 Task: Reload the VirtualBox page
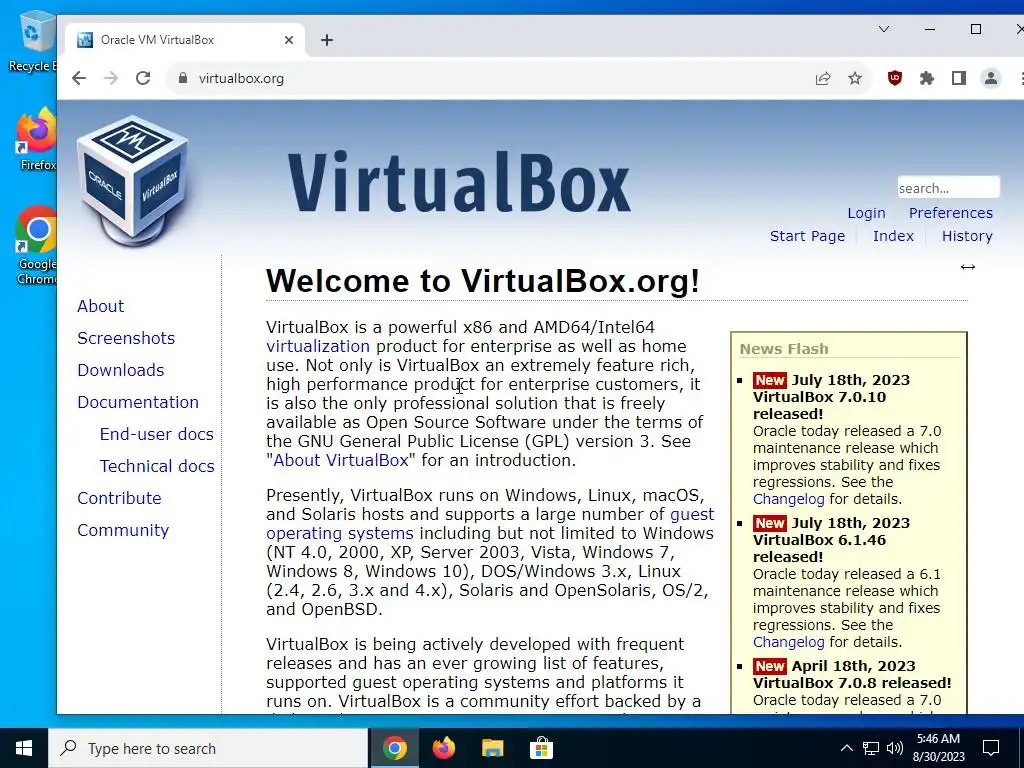click(x=143, y=78)
